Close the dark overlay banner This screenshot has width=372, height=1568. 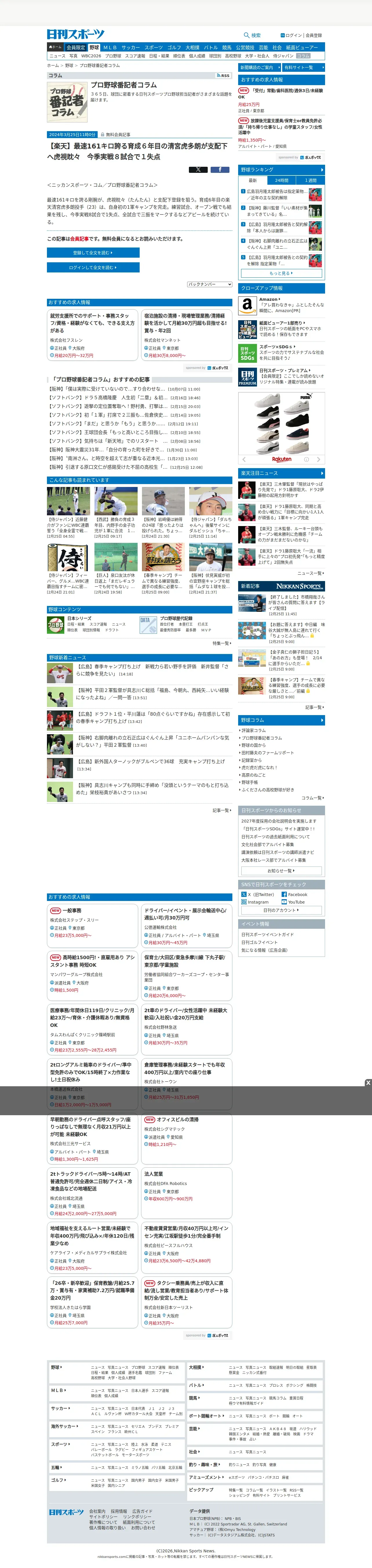(368, 1083)
